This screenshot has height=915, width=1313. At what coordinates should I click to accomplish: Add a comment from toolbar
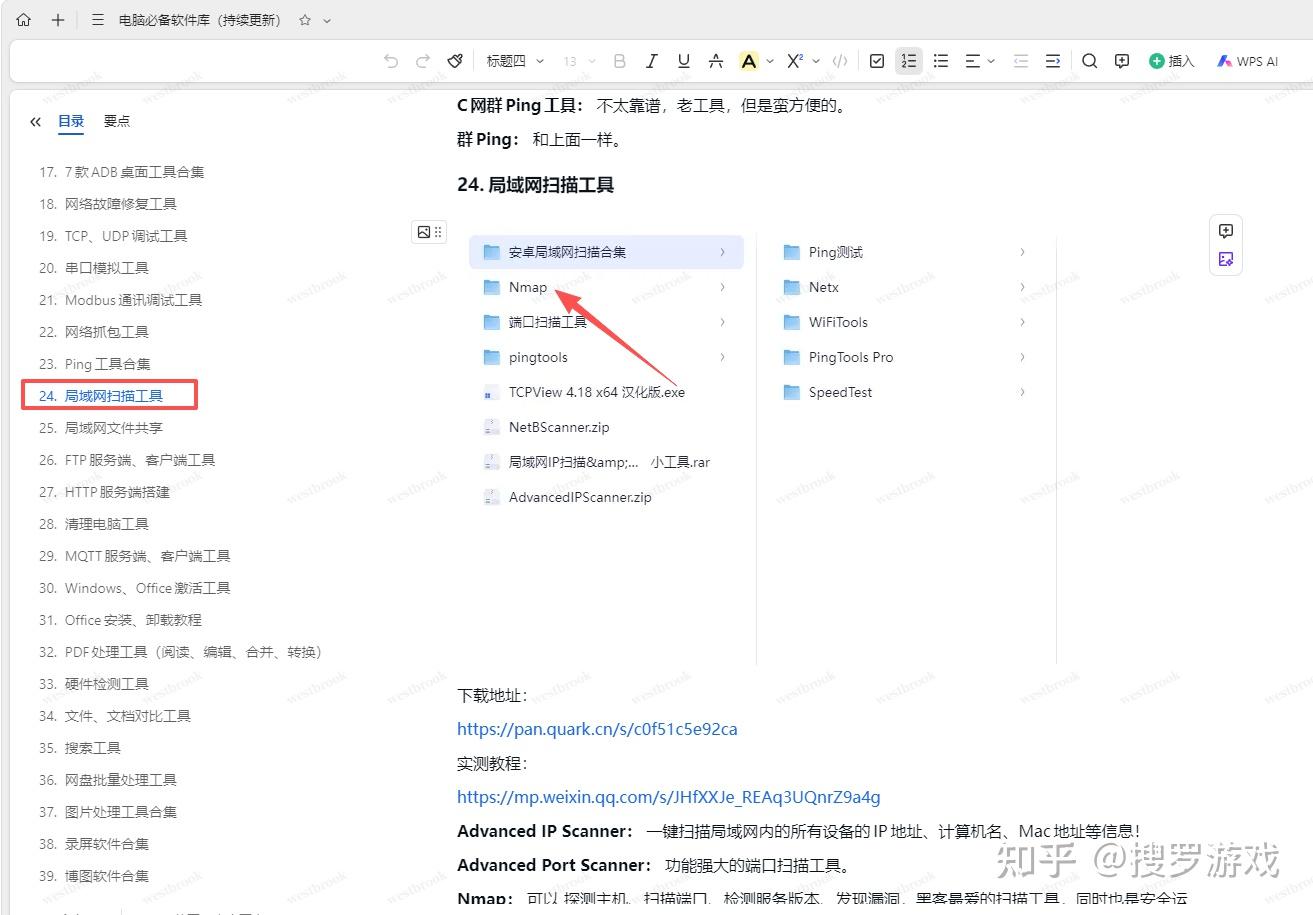pyautogui.click(x=1122, y=61)
